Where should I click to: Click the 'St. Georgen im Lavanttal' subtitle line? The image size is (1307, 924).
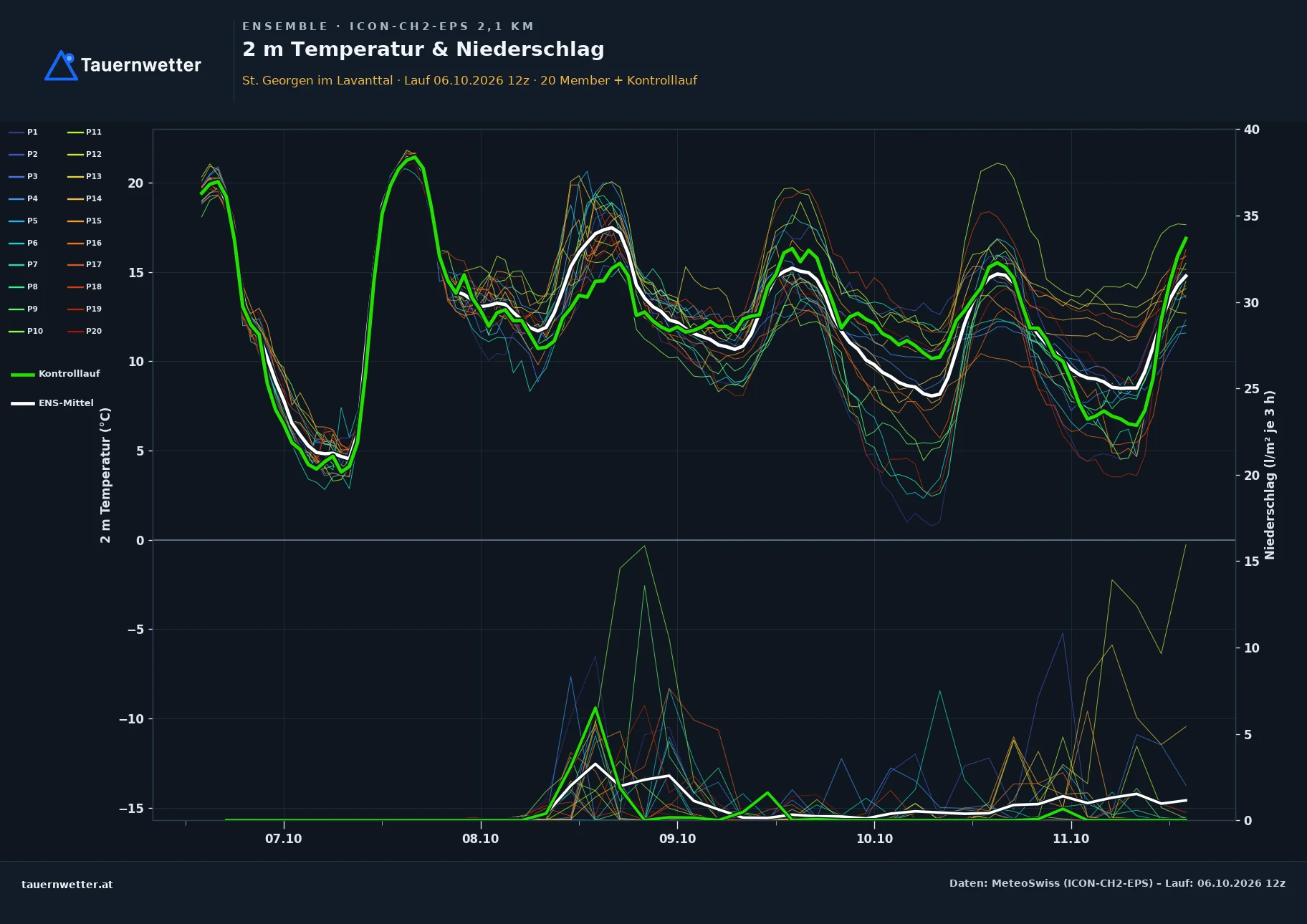tap(469, 80)
